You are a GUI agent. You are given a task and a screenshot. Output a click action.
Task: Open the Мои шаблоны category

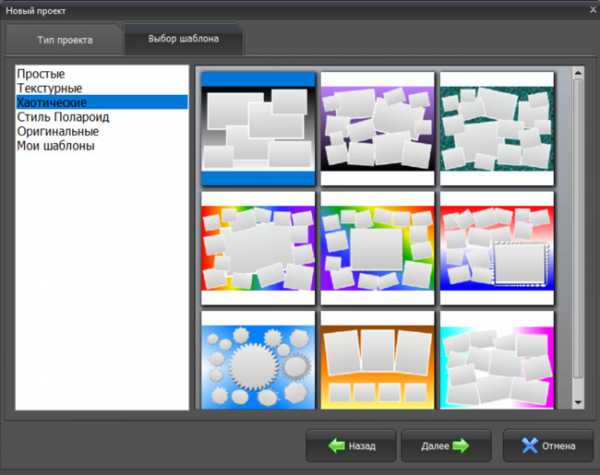pos(56,146)
